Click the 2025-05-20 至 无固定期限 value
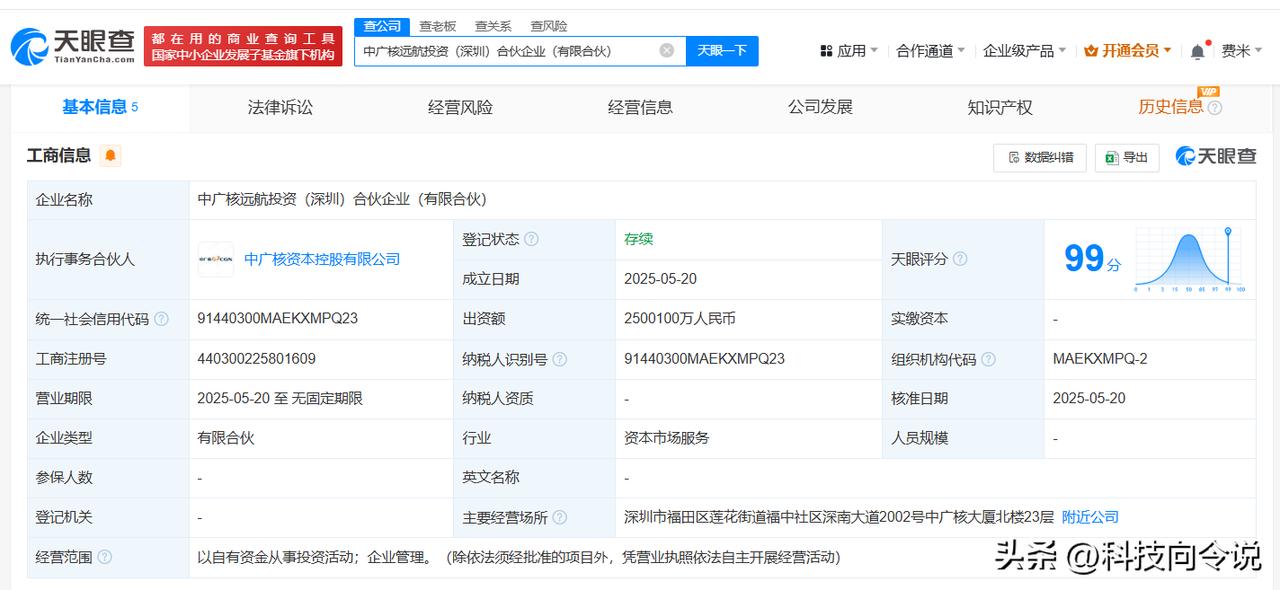This screenshot has width=1280, height=590. [x=280, y=398]
